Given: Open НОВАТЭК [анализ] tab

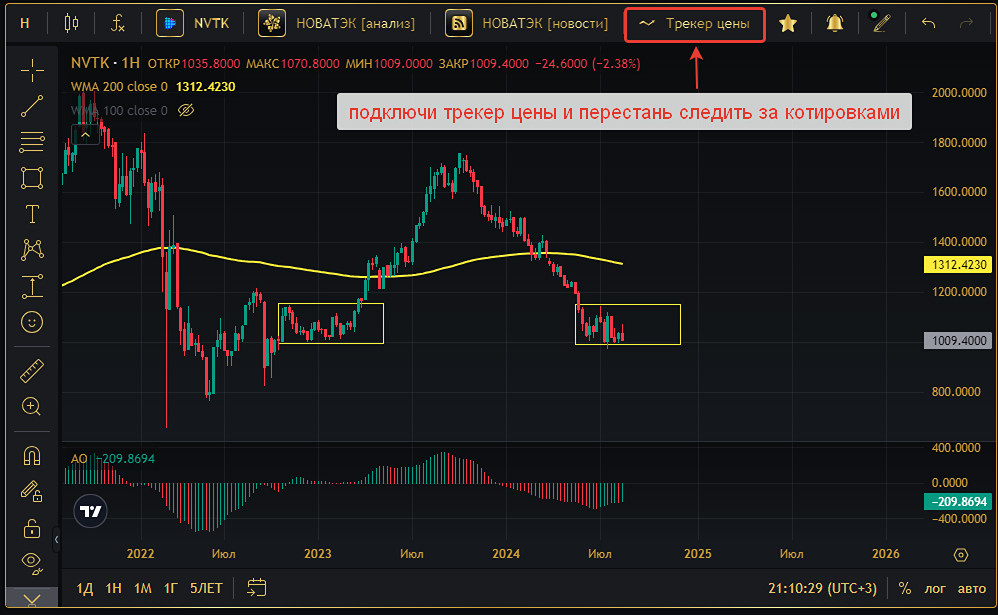Looking at the screenshot, I should 337,24.
